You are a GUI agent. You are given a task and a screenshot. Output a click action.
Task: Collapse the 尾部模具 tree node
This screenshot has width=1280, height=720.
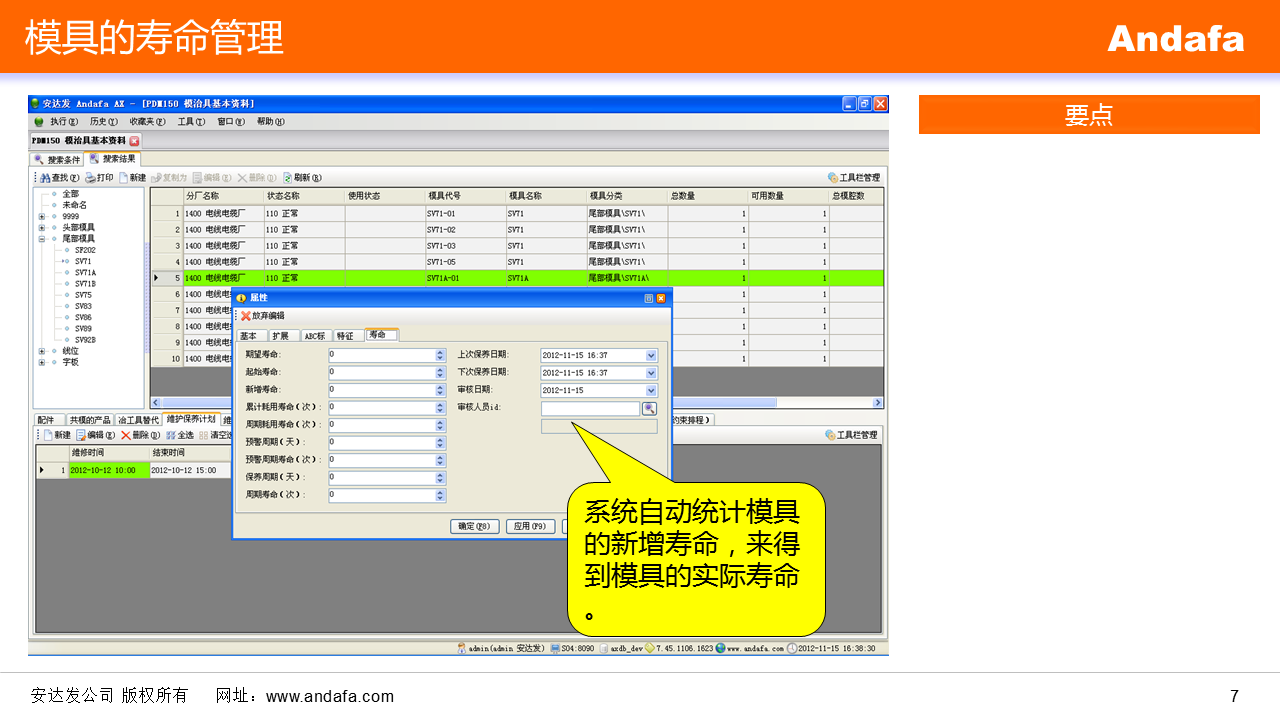tap(42, 239)
